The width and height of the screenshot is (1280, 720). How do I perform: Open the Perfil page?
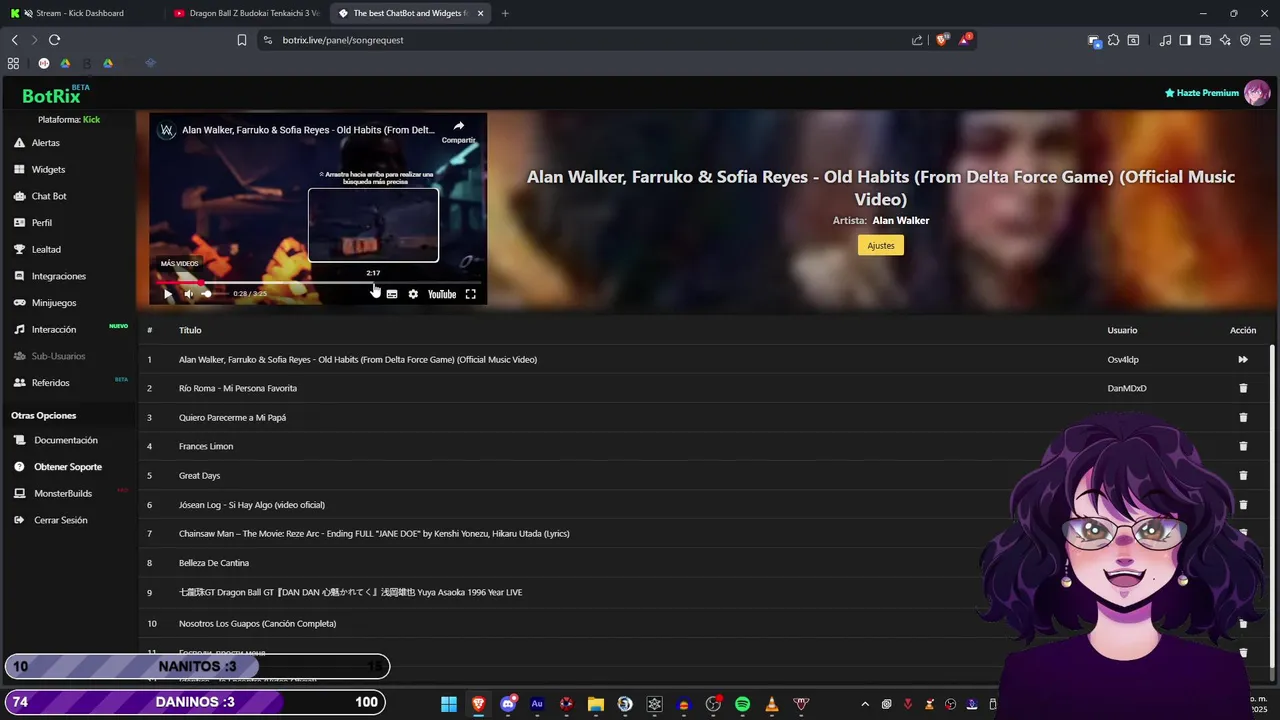click(x=41, y=223)
